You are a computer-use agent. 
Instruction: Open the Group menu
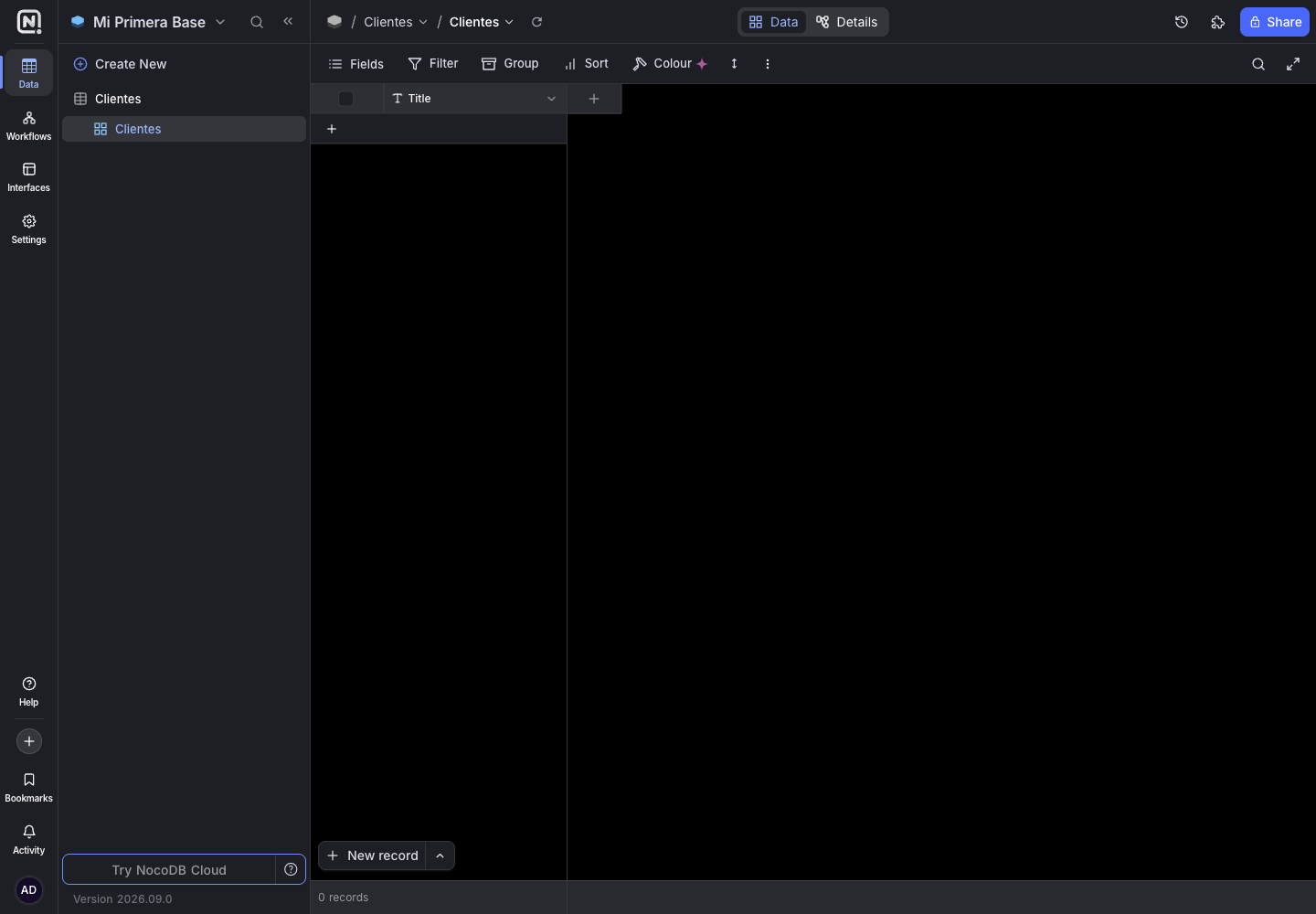click(x=510, y=64)
